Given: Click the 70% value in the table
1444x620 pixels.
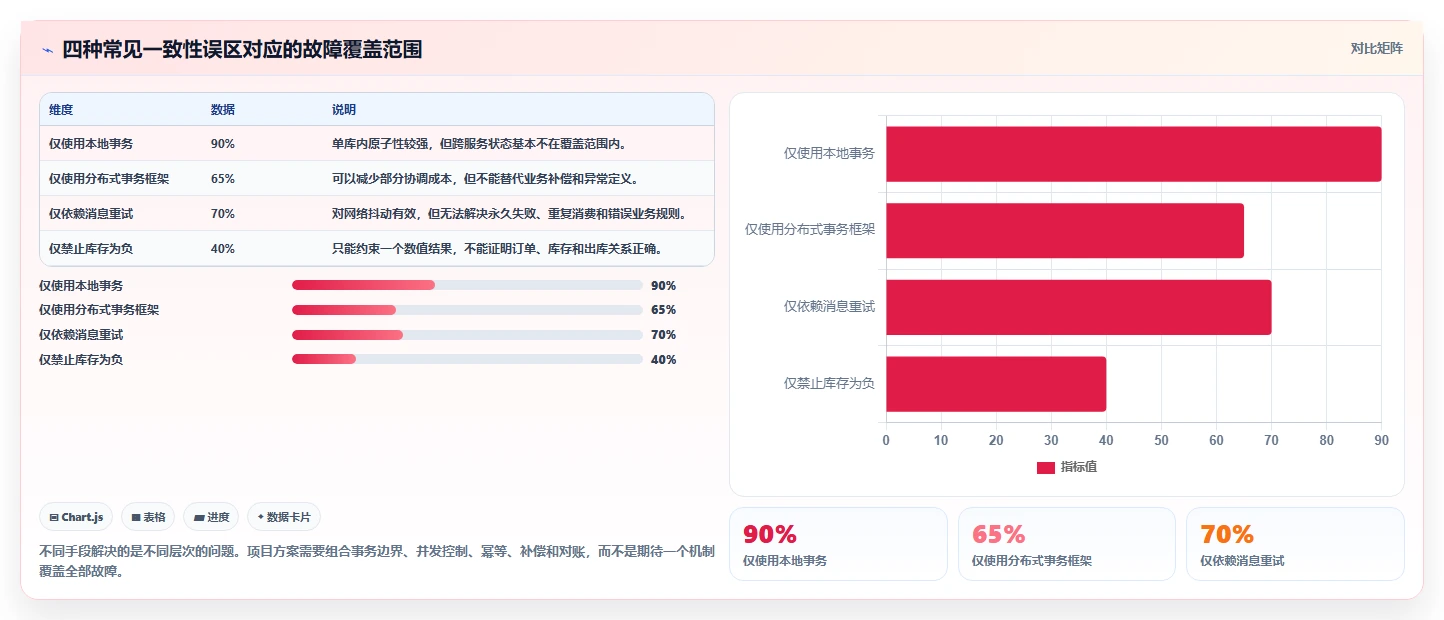Looking at the screenshot, I should tap(223, 214).
